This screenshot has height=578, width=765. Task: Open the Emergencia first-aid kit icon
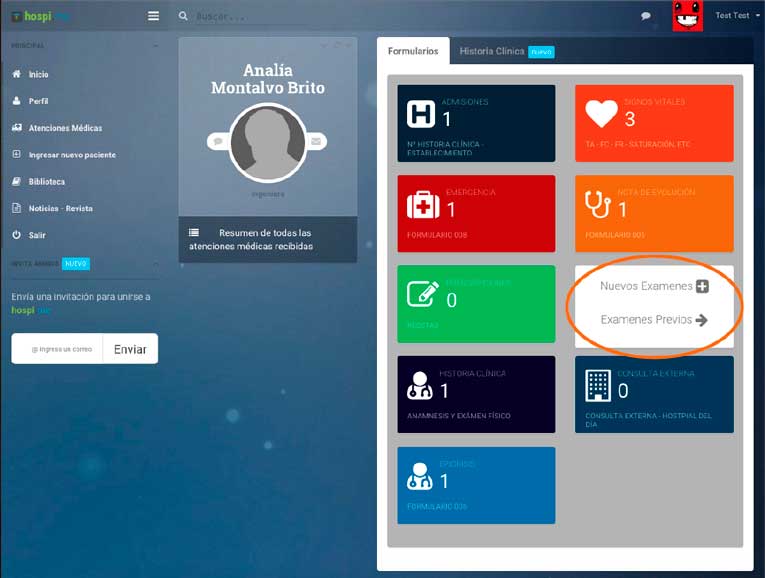[423, 205]
